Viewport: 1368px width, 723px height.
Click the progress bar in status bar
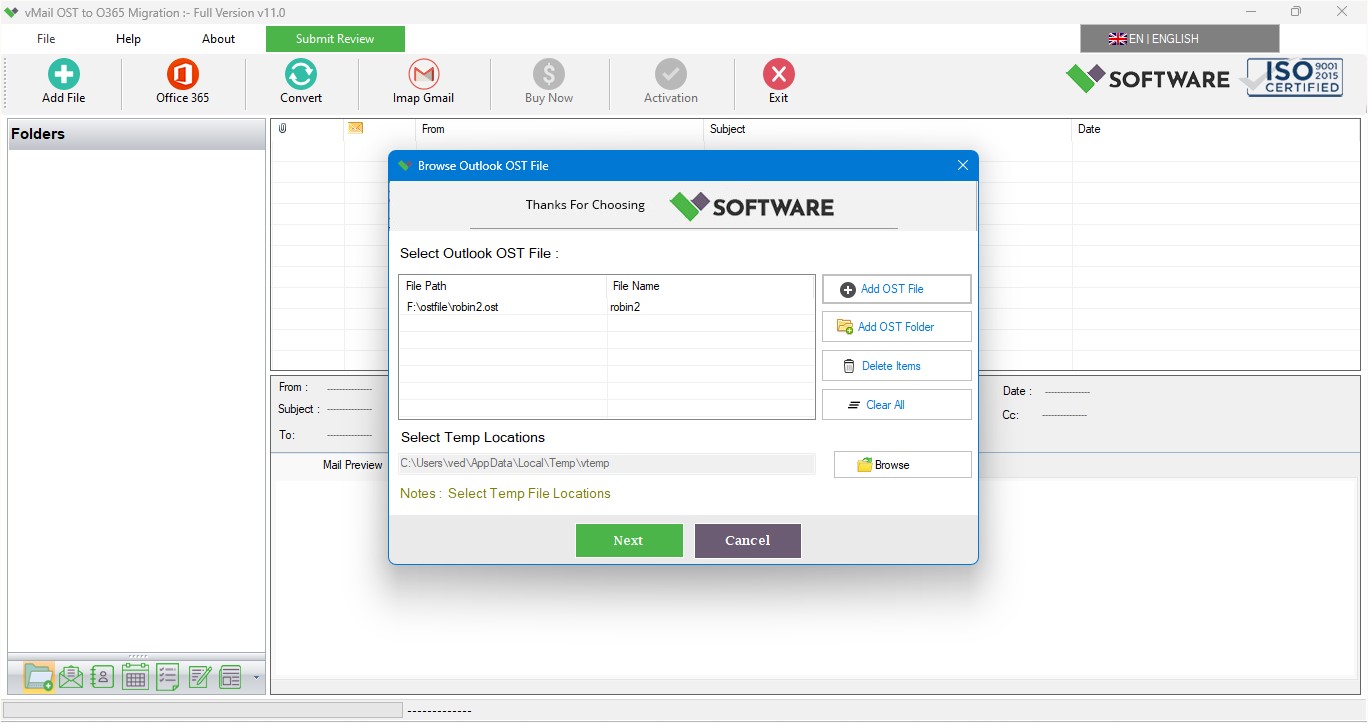coord(203,710)
